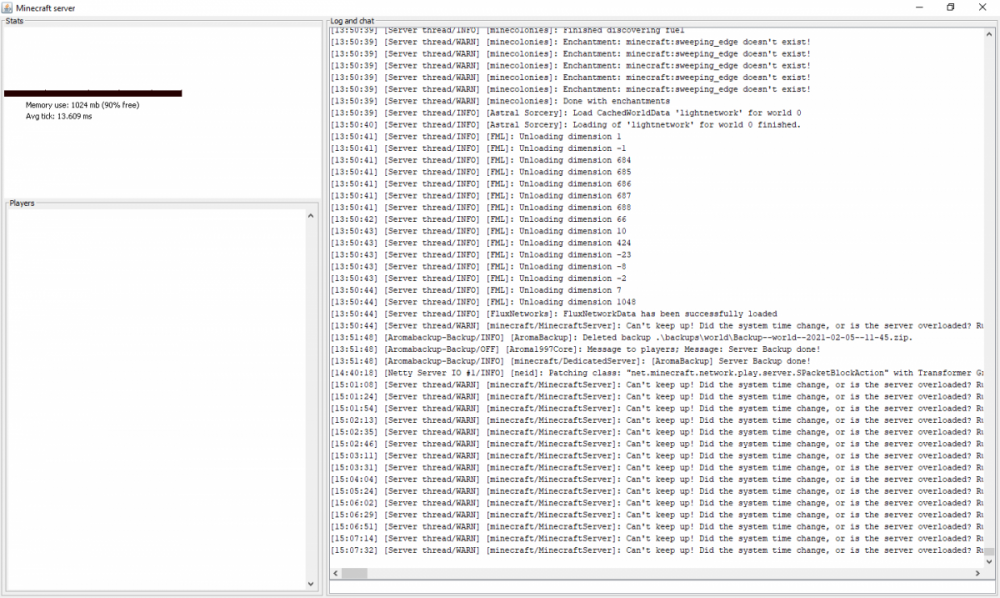Image resolution: width=1000 pixels, height=598 pixels.
Task: Click the log vertical scrollbar up arrow
Action: (989, 34)
